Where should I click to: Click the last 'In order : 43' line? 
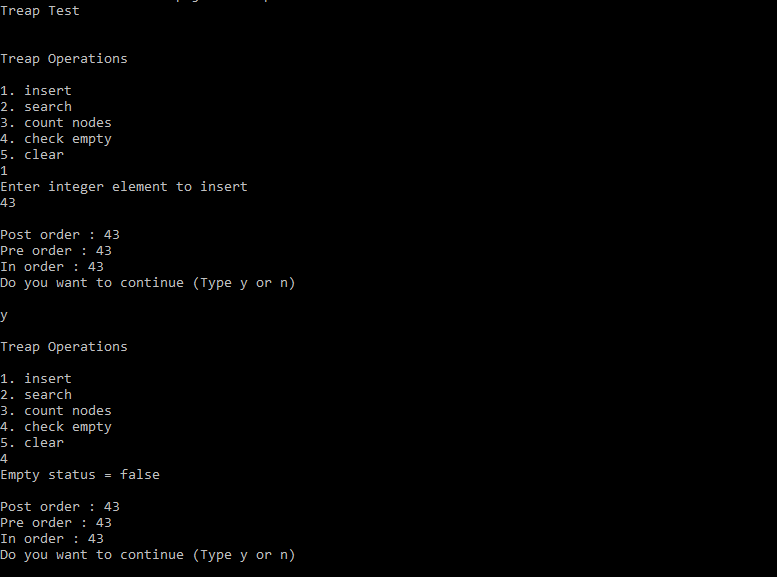[x=52, y=539]
